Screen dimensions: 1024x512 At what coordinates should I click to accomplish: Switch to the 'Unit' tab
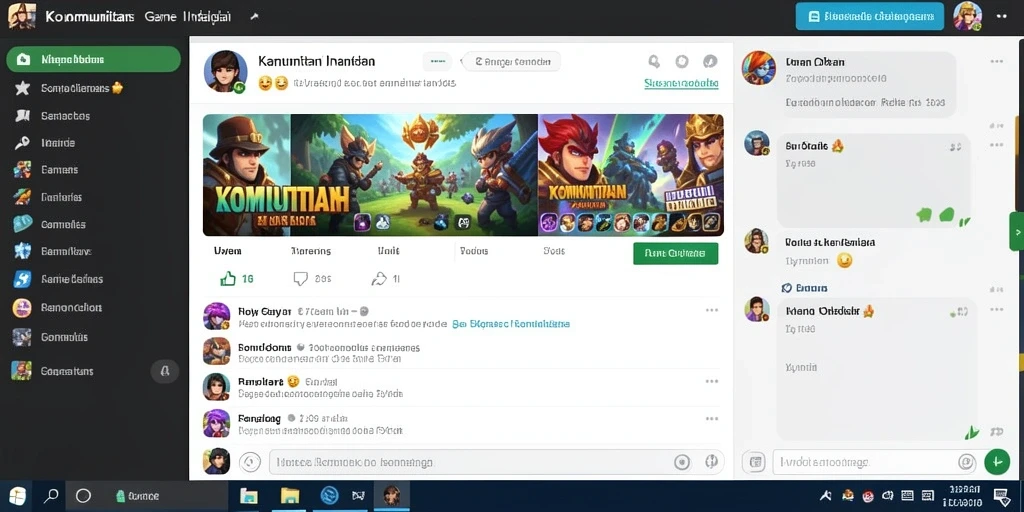click(x=388, y=251)
